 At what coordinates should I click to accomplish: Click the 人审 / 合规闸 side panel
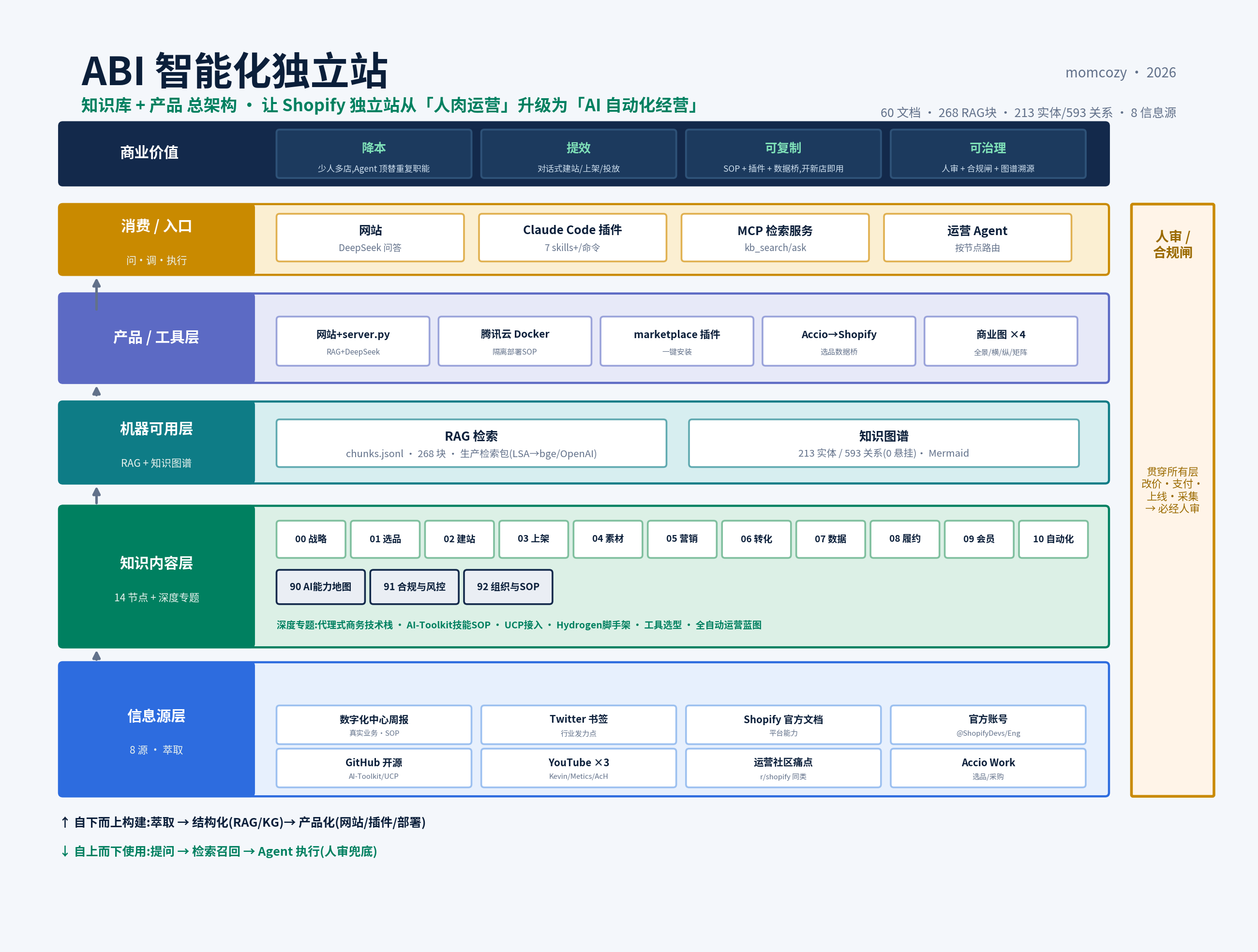tap(1172, 500)
